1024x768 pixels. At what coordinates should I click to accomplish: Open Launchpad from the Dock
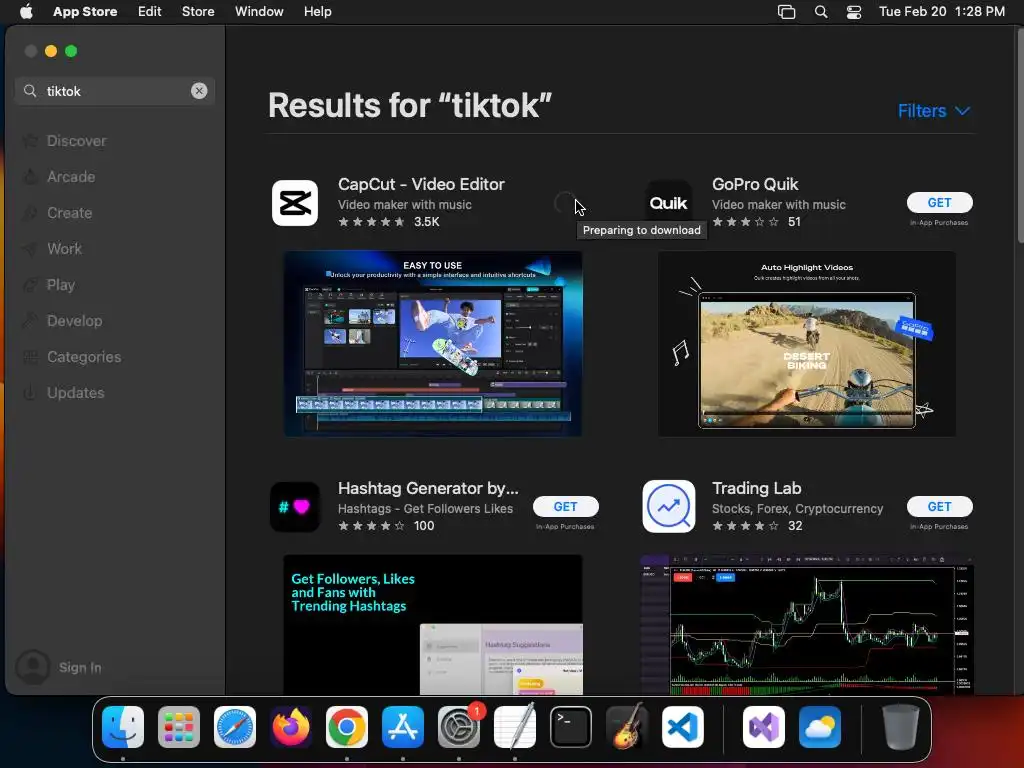coord(179,727)
